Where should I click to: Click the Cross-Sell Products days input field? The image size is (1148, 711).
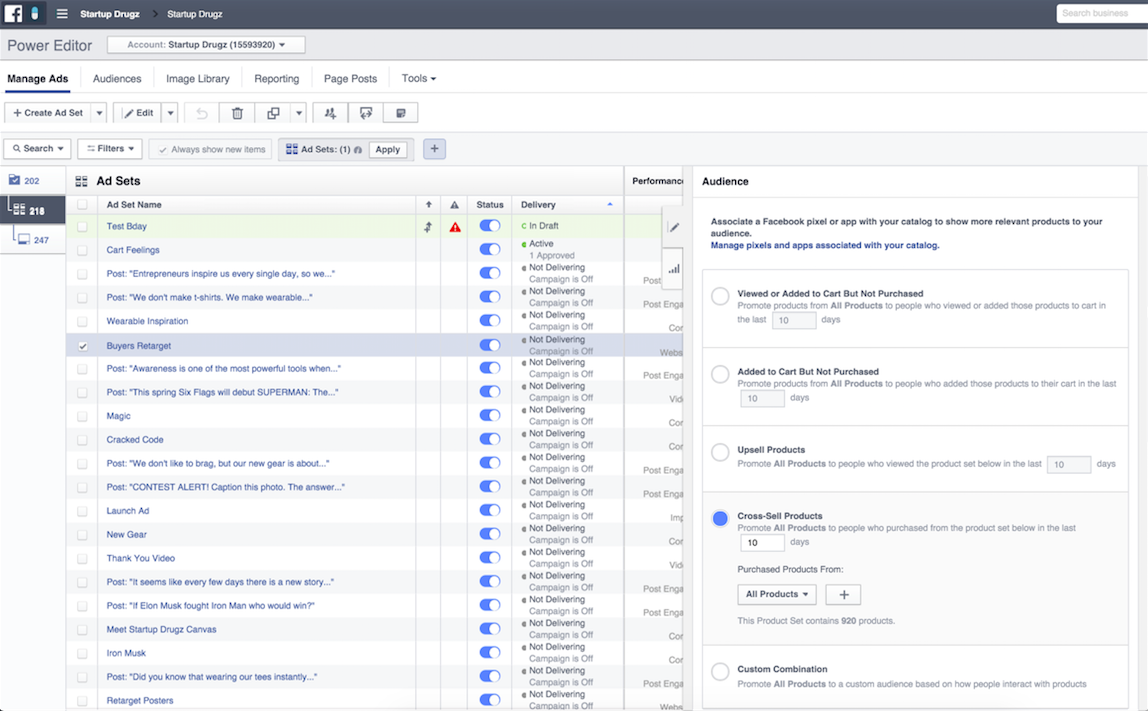point(762,543)
